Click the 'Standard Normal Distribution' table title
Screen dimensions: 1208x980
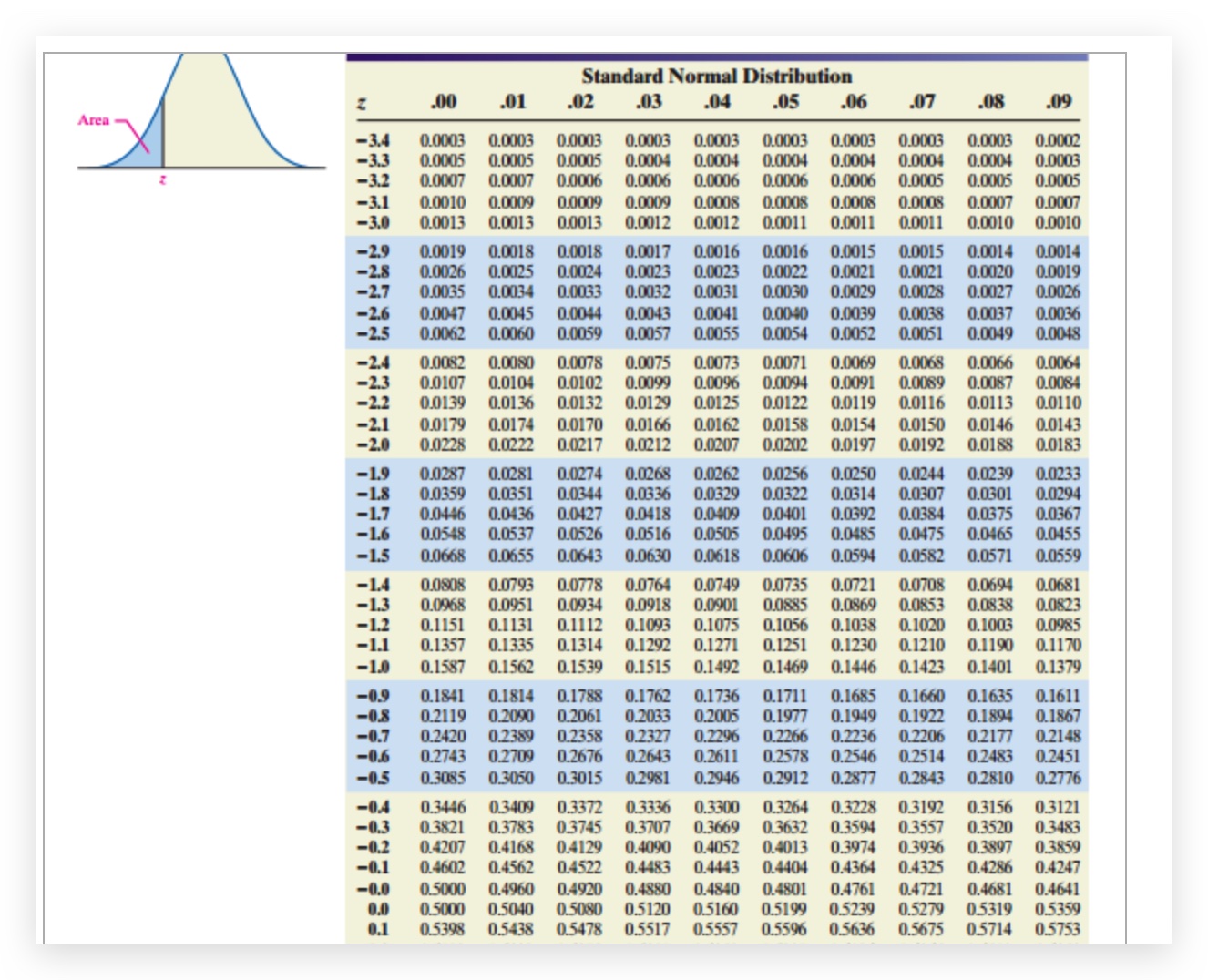[x=717, y=76]
